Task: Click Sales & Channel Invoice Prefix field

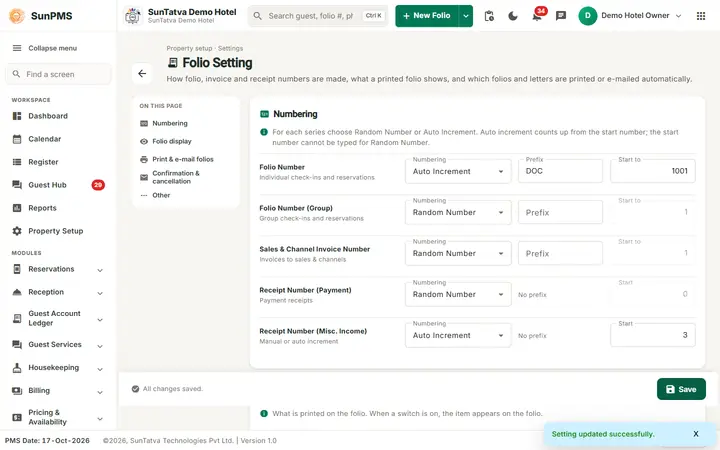Action: pos(560,253)
